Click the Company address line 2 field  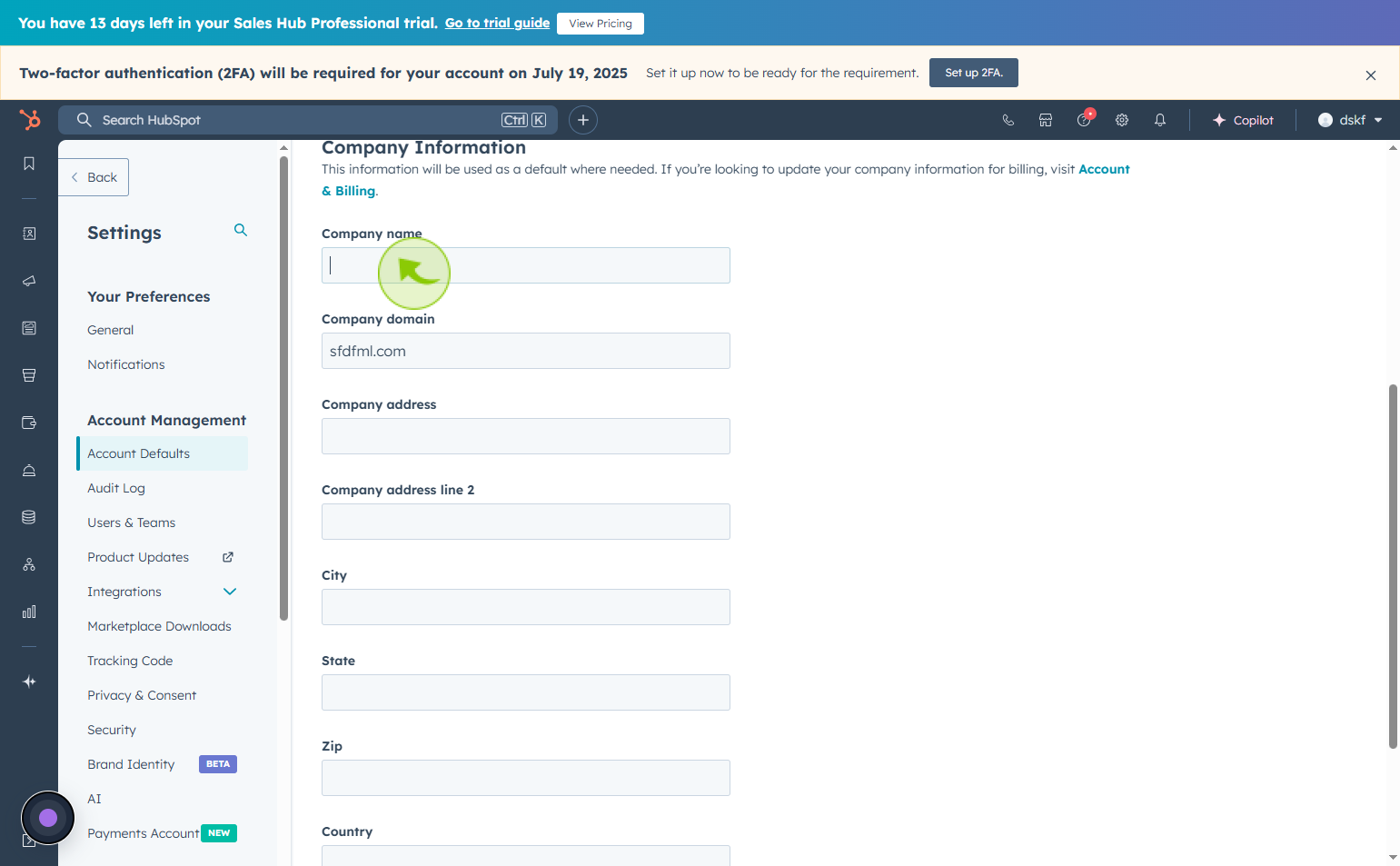[x=526, y=522]
